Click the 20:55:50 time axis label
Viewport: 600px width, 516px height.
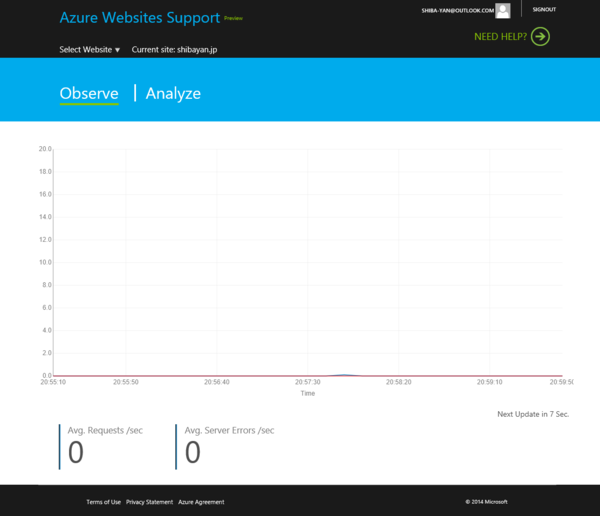coord(126,382)
